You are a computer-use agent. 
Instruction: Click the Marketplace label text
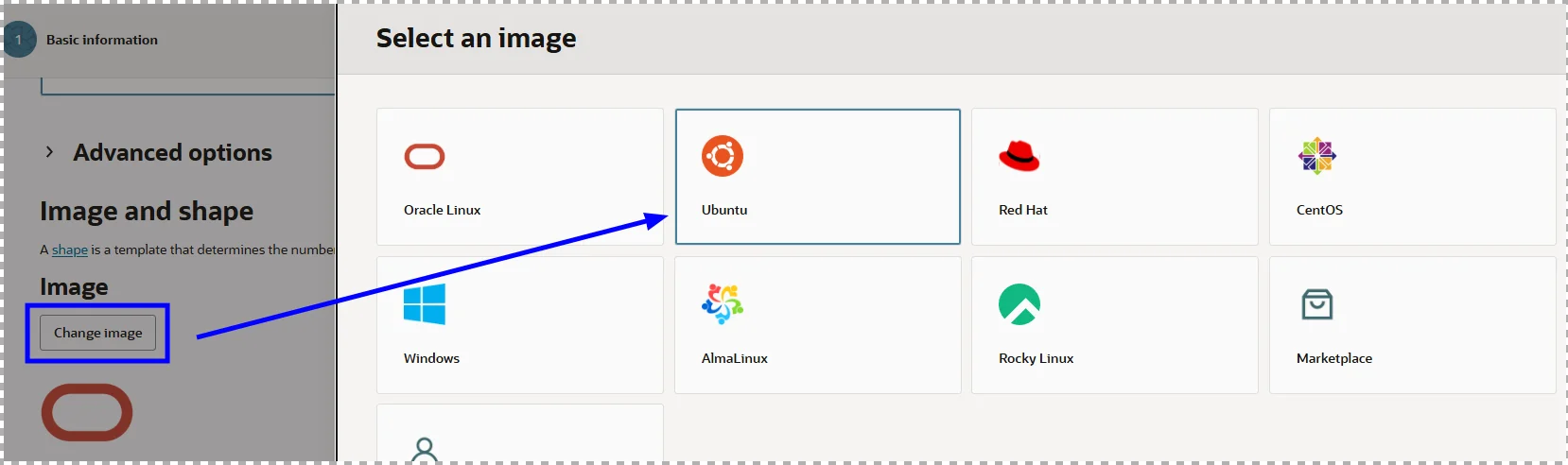(1334, 358)
